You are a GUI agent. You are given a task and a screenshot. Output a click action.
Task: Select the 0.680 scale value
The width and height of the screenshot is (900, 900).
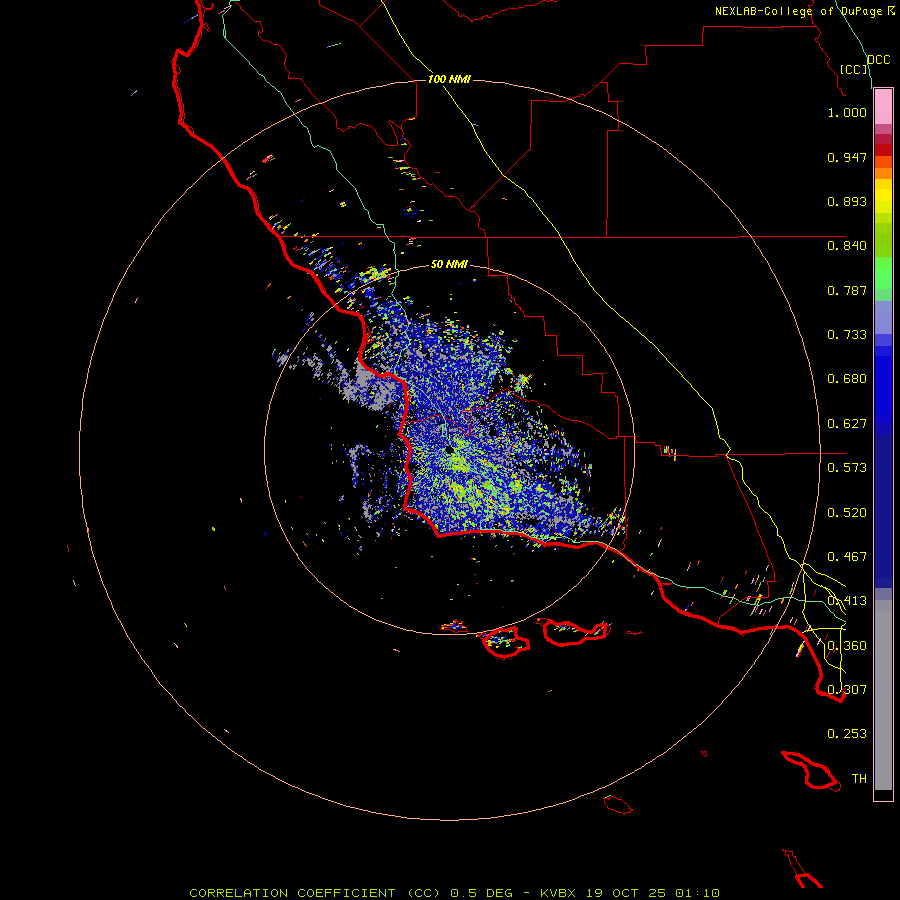pyautogui.click(x=847, y=379)
